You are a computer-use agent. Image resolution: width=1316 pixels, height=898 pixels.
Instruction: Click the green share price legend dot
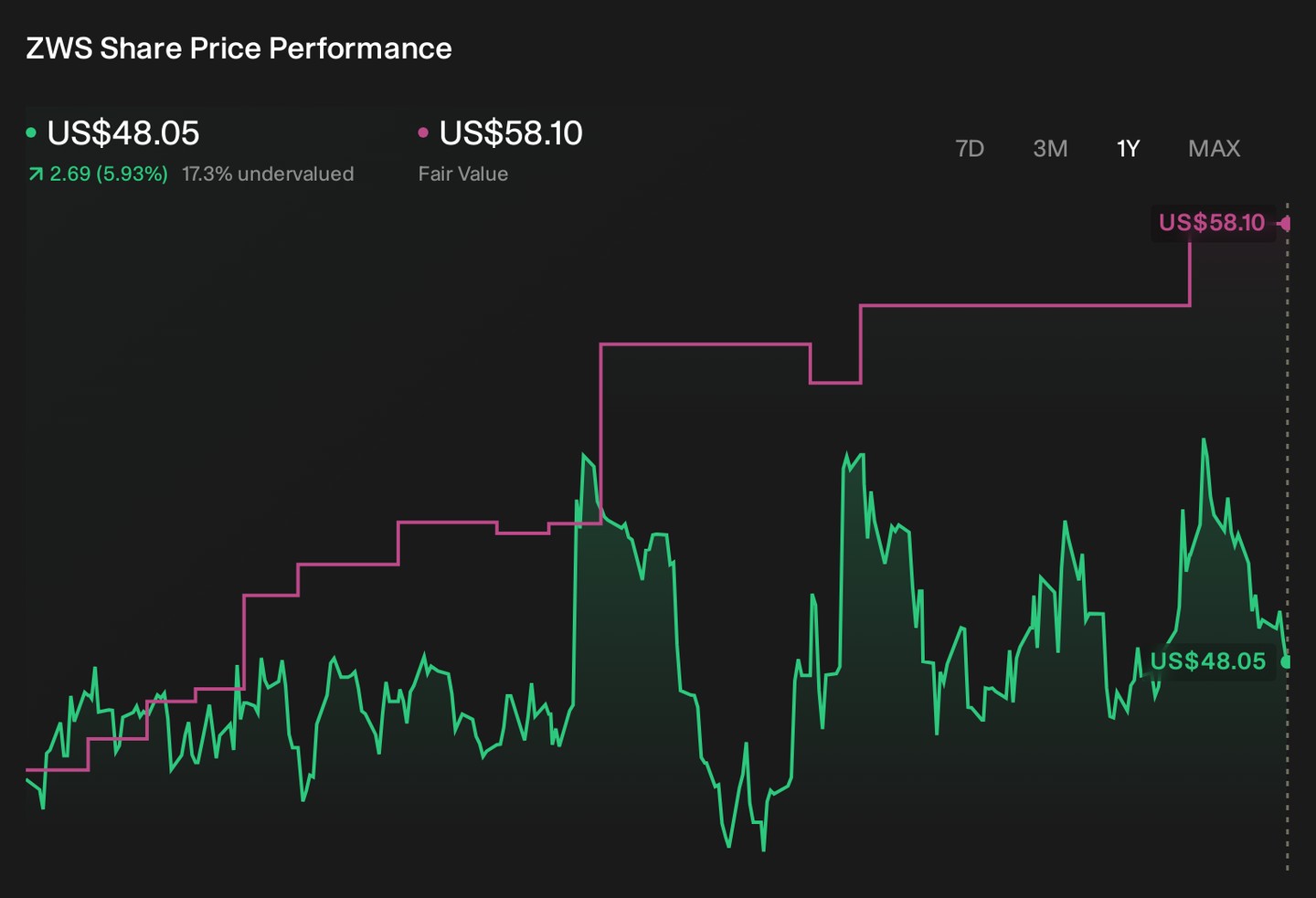pyautogui.click(x=31, y=133)
